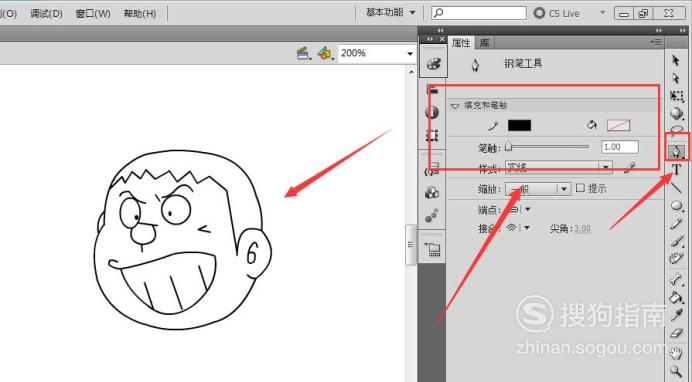
Task: Select the Pencil tool
Action: (676, 223)
